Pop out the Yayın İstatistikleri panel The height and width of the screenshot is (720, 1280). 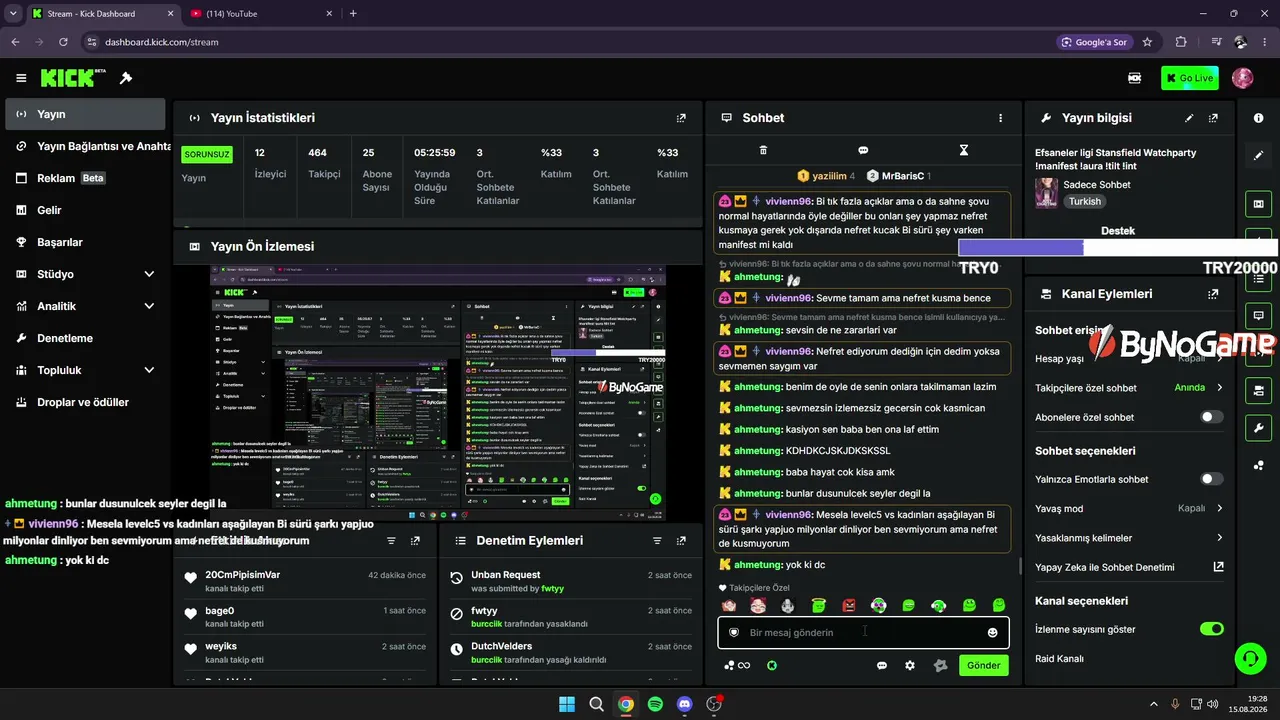(681, 118)
